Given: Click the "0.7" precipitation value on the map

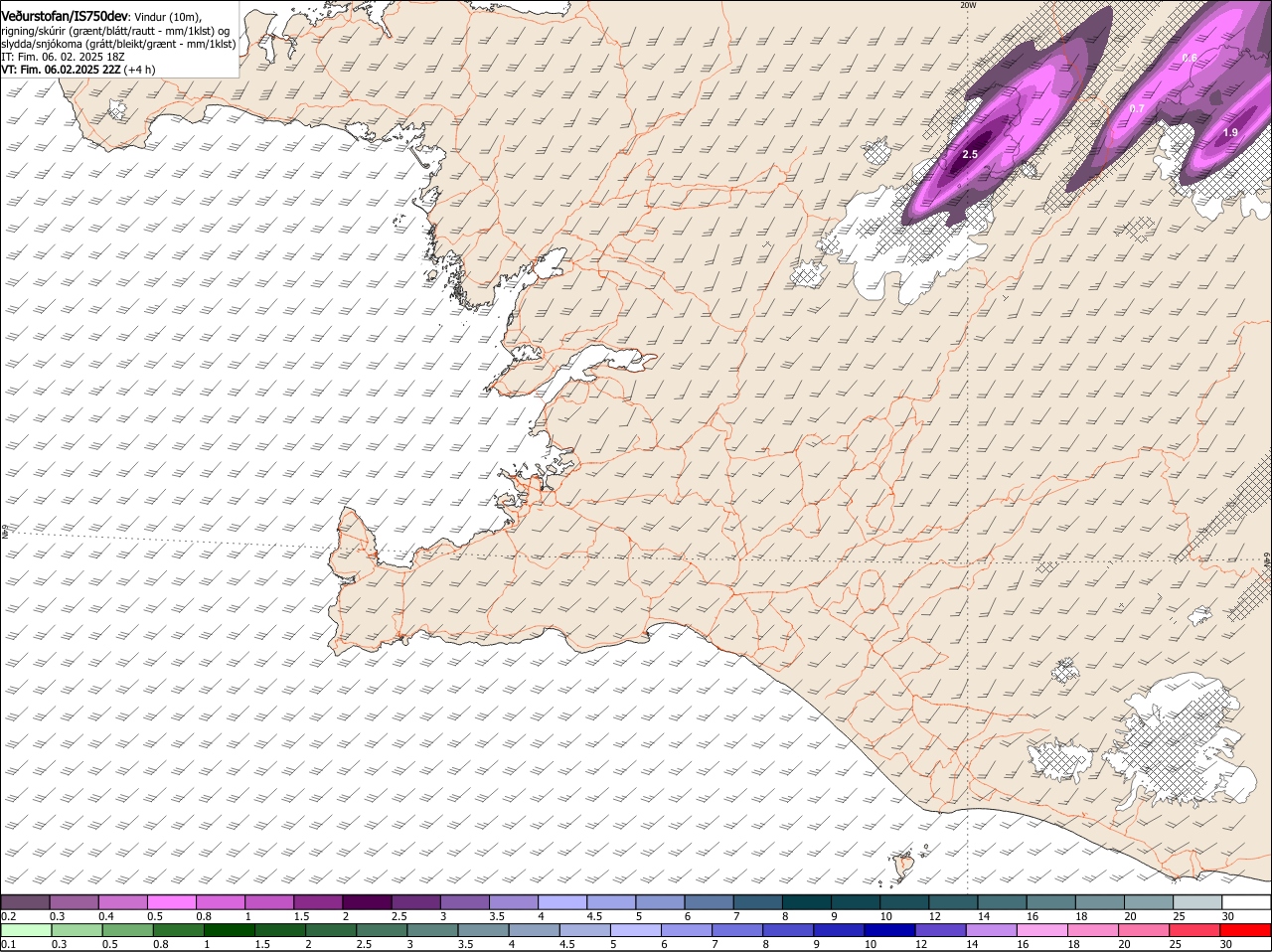Looking at the screenshot, I should 1138,107.
